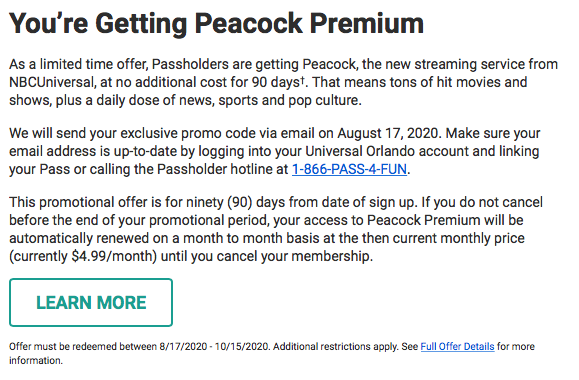Click the word "NBCUniversal" in first paragraph

click(x=52, y=82)
